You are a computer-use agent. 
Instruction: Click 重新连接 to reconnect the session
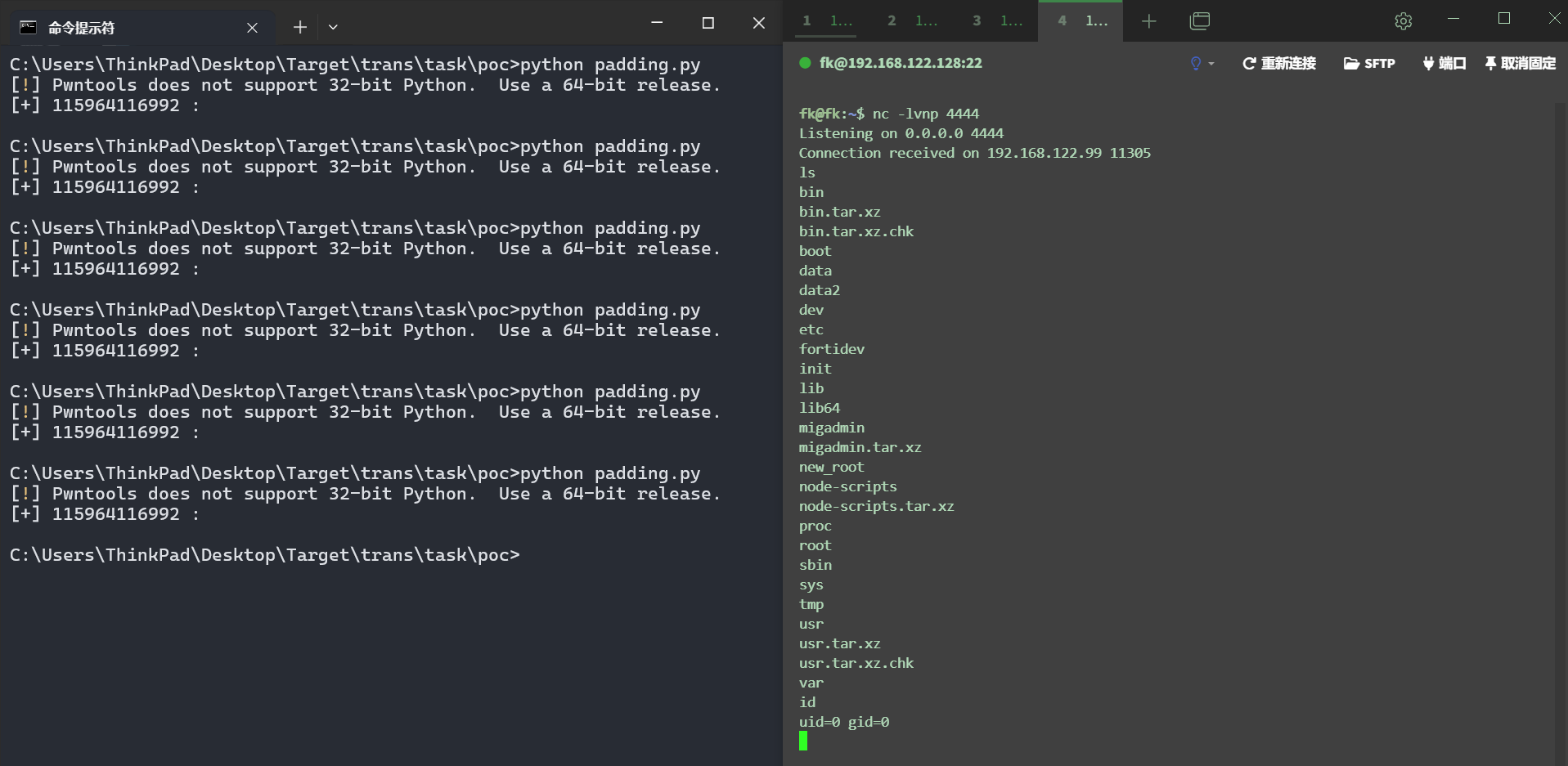coord(1279,63)
